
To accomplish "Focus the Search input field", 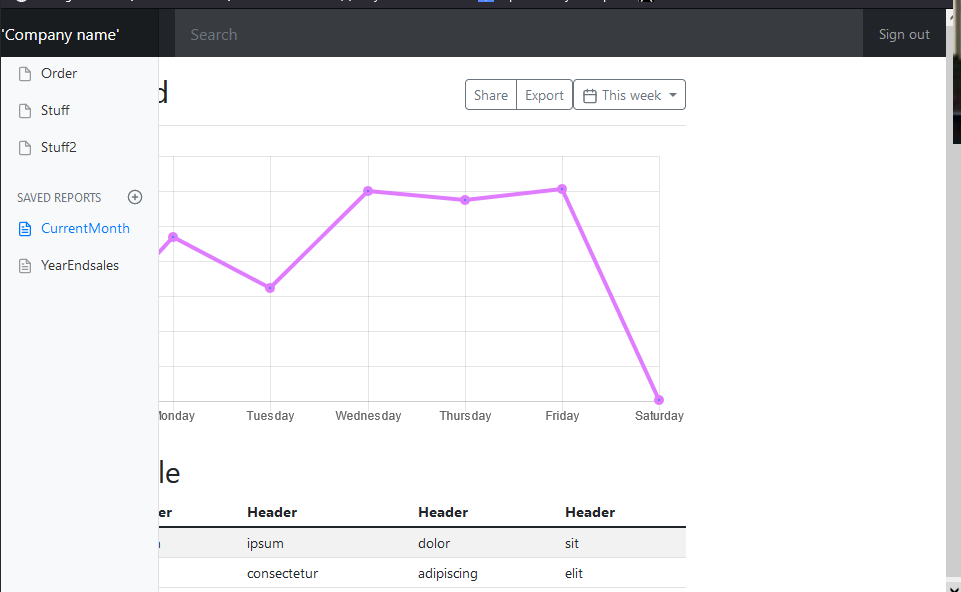I will 519,34.
